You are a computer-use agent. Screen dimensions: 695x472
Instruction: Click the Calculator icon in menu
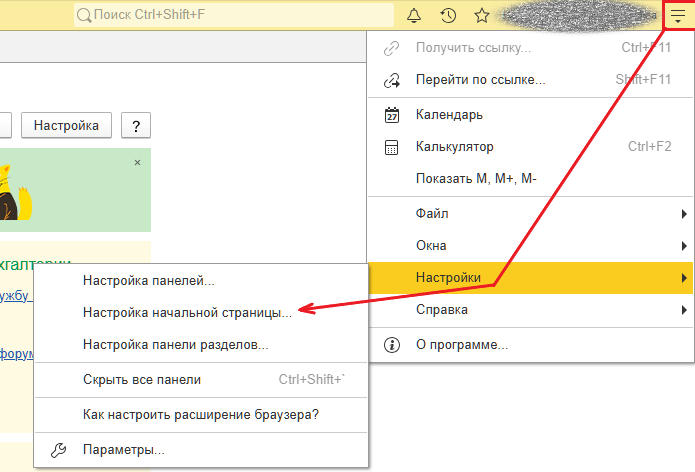(x=393, y=147)
